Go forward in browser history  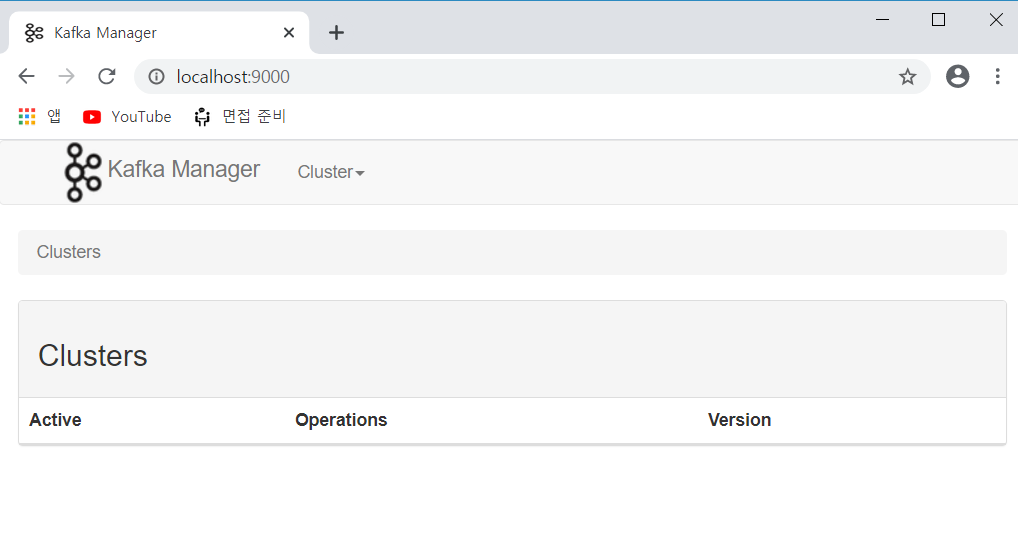66,77
